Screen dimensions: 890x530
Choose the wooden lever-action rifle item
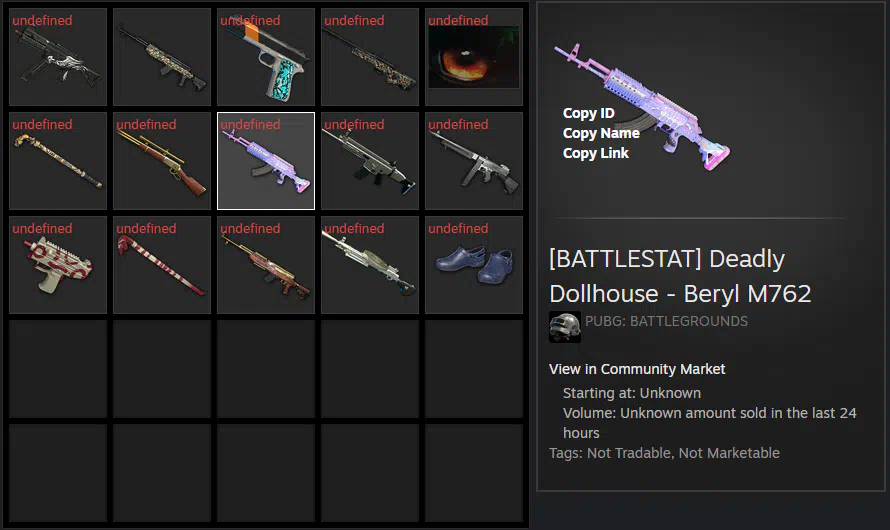pos(162,161)
